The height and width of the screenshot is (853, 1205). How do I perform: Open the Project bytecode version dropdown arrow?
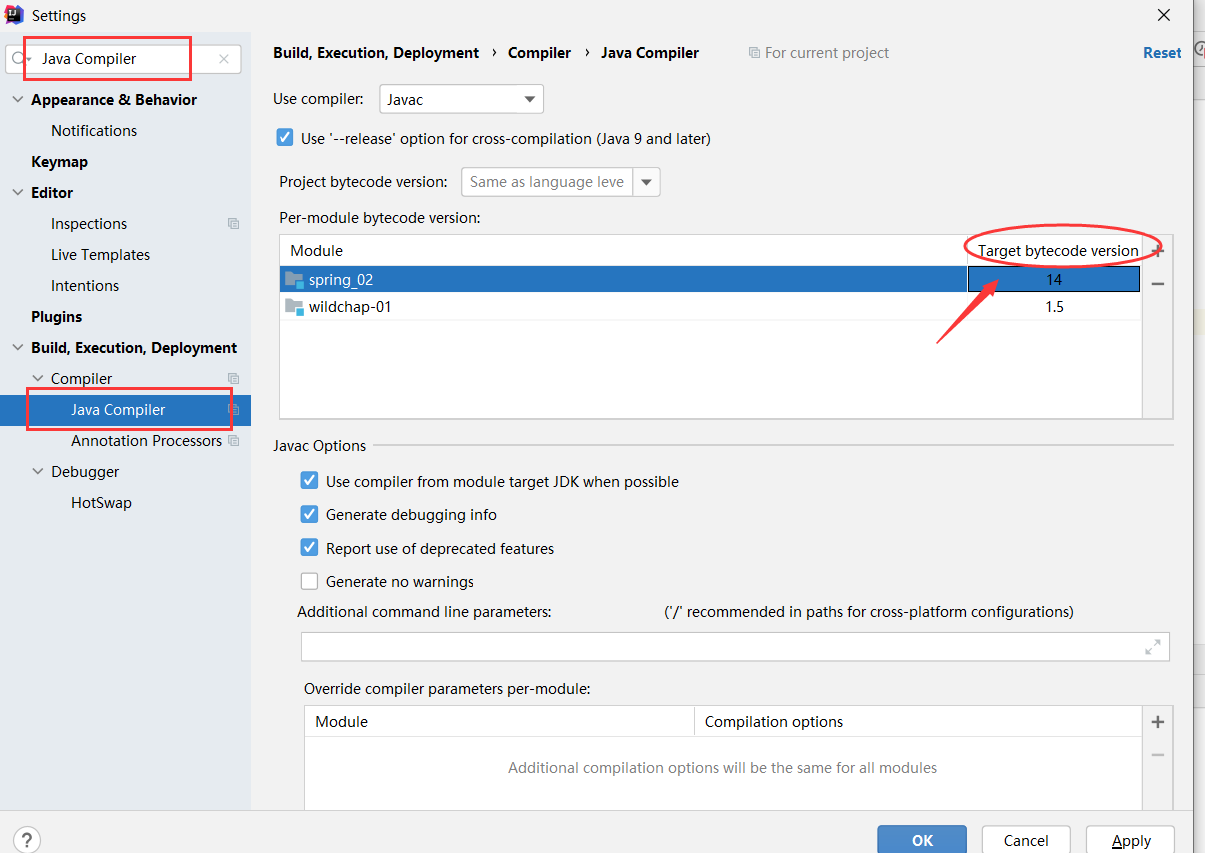(647, 182)
